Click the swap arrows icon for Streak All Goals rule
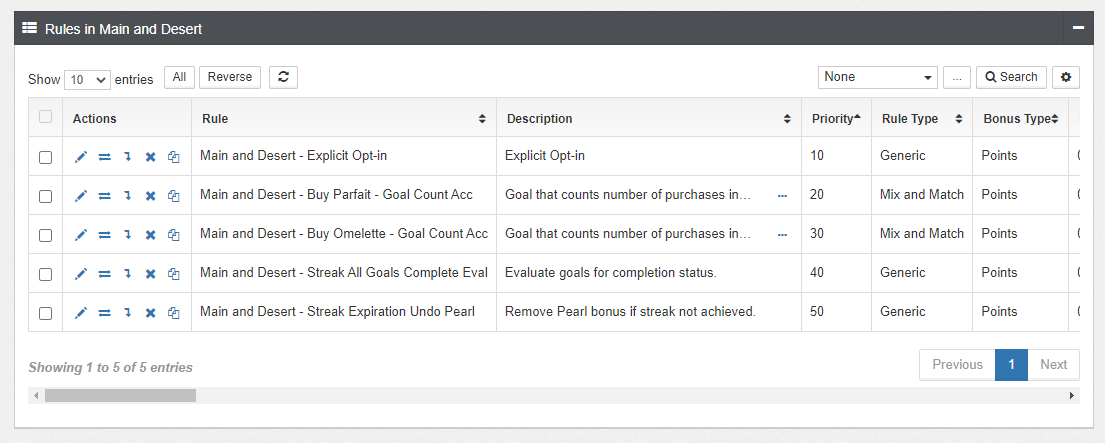 [104, 273]
